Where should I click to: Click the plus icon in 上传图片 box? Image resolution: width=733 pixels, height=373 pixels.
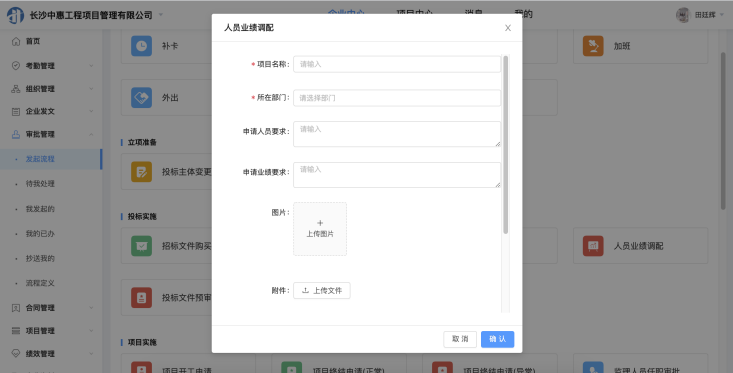pyautogui.click(x=320, y=223)
